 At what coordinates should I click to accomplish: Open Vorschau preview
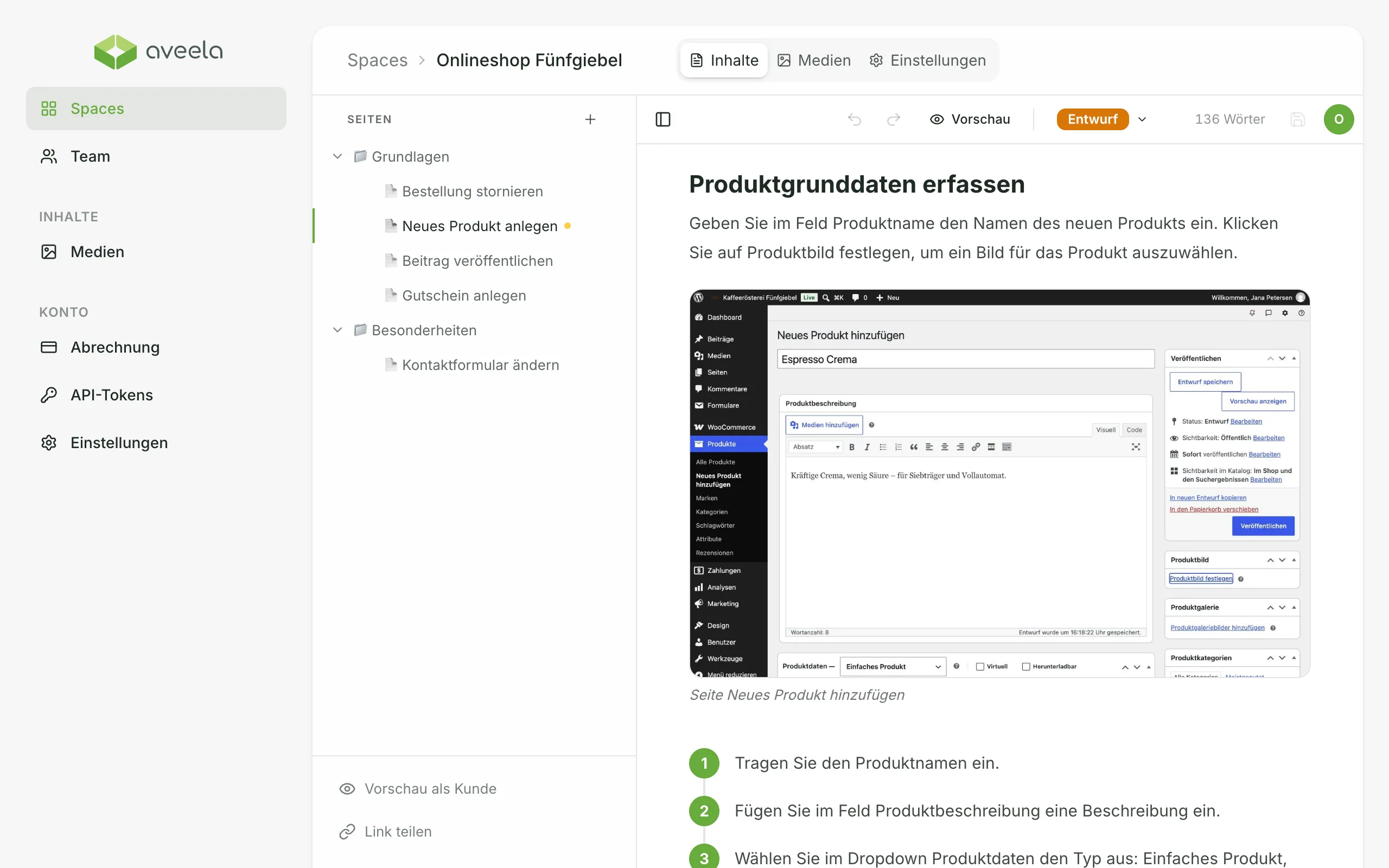[970, 119]
